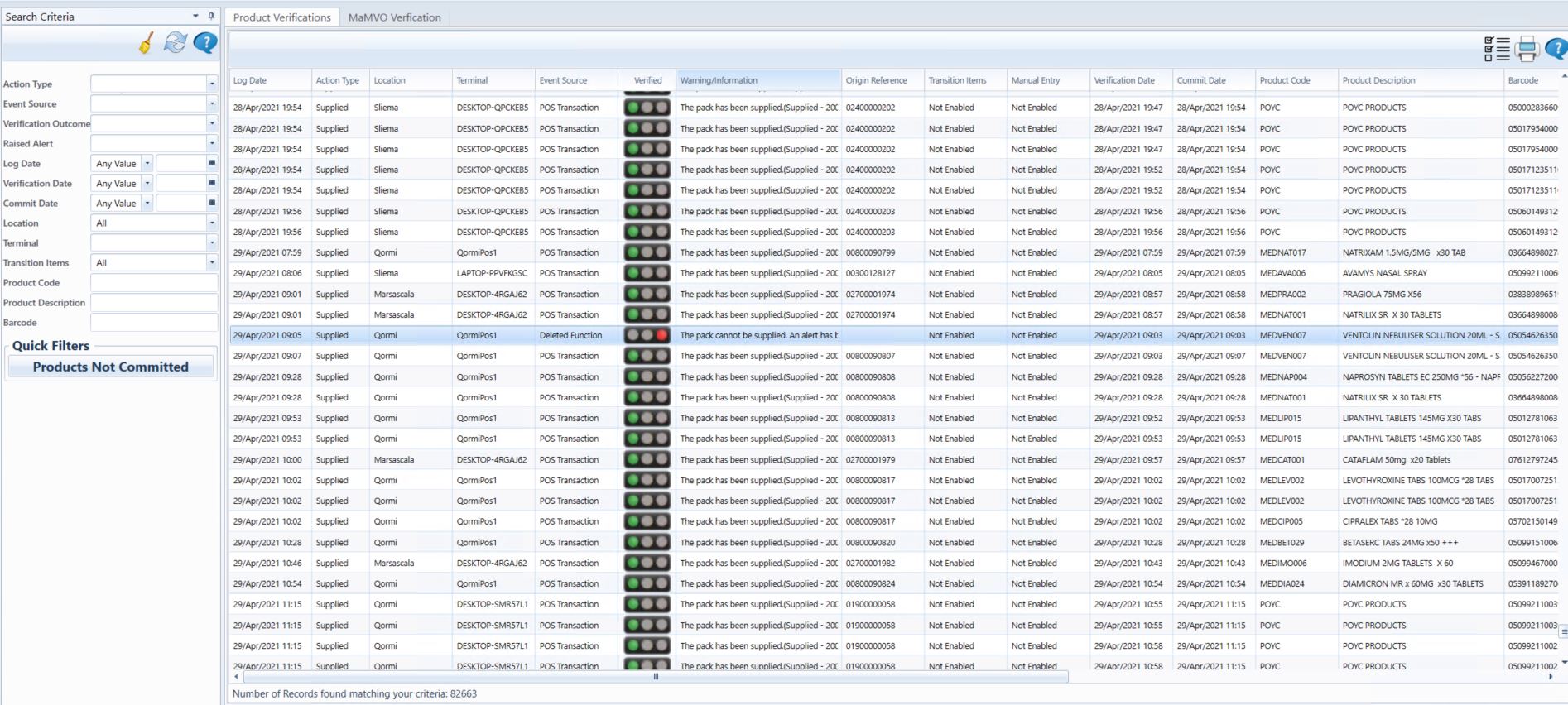Expand Log Date Any Value dropdown
Image resolution: width=1568 pixels, height=705 pixels.
[x=147, y=163]
